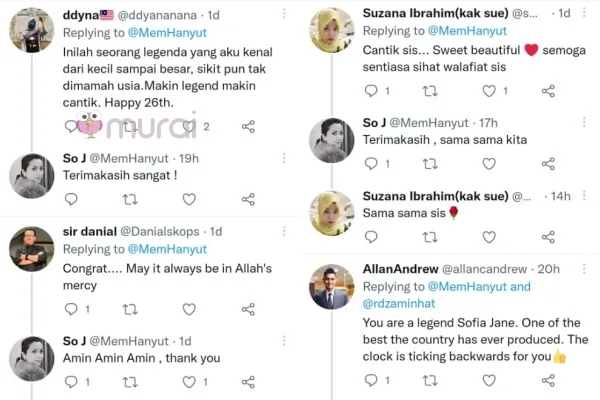Share ddyna's legenda tweet
Image resolution: width=600 pixels, height=400 pixels.
[x=248, y=127]
